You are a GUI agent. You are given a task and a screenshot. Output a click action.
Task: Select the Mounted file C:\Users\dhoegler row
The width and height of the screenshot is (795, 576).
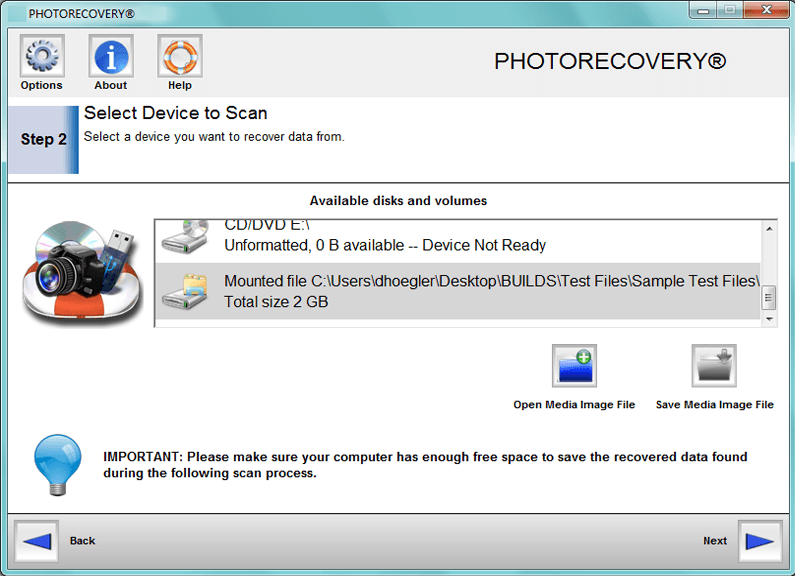pos(457,291)
